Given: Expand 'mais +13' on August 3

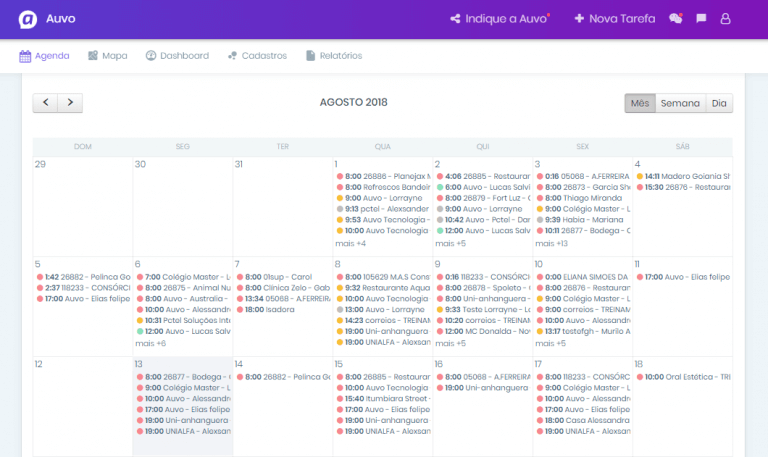Looking at the screenshot, I should click(x=552, y=243).
